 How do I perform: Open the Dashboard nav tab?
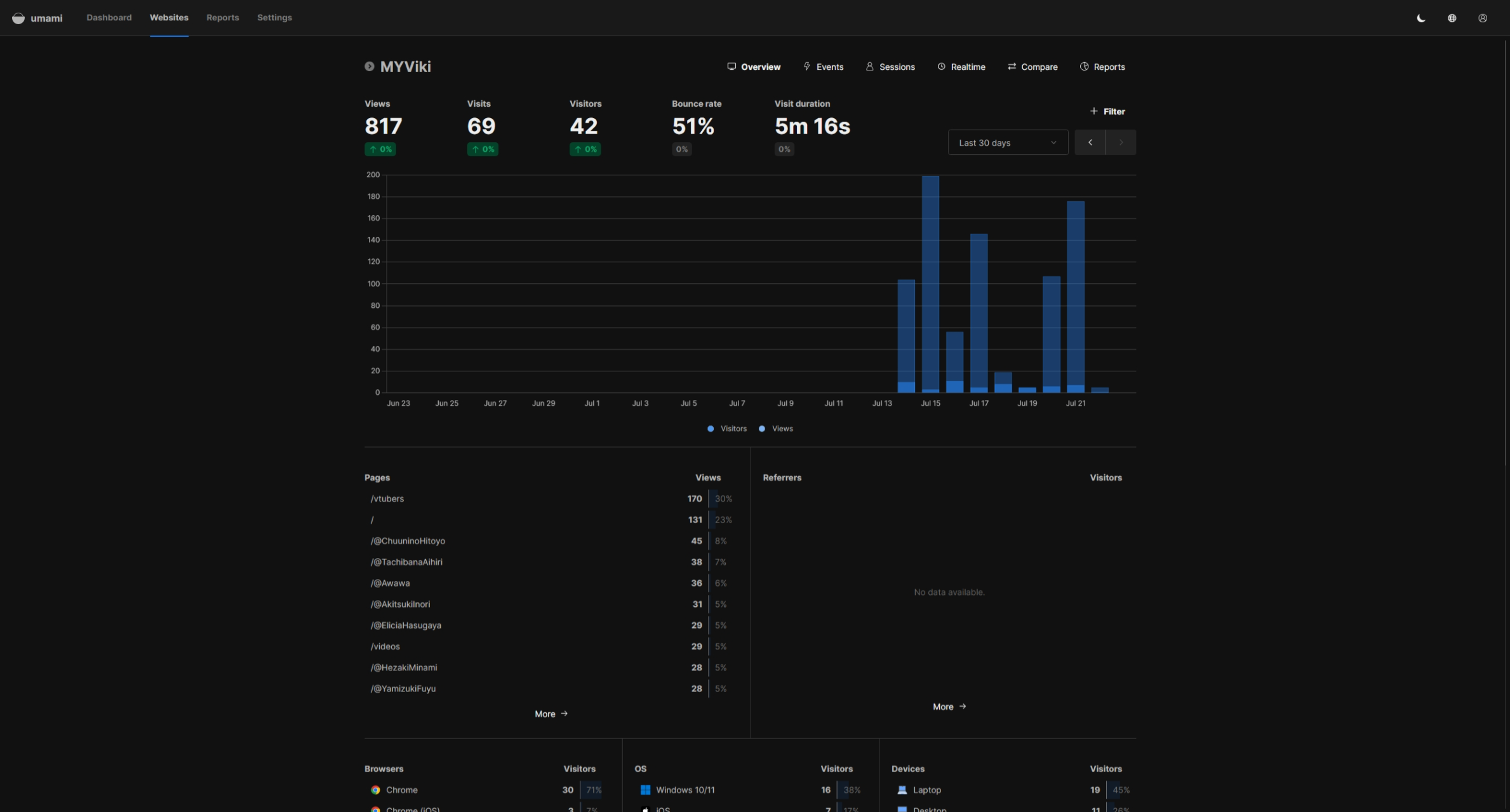(109, 18)
